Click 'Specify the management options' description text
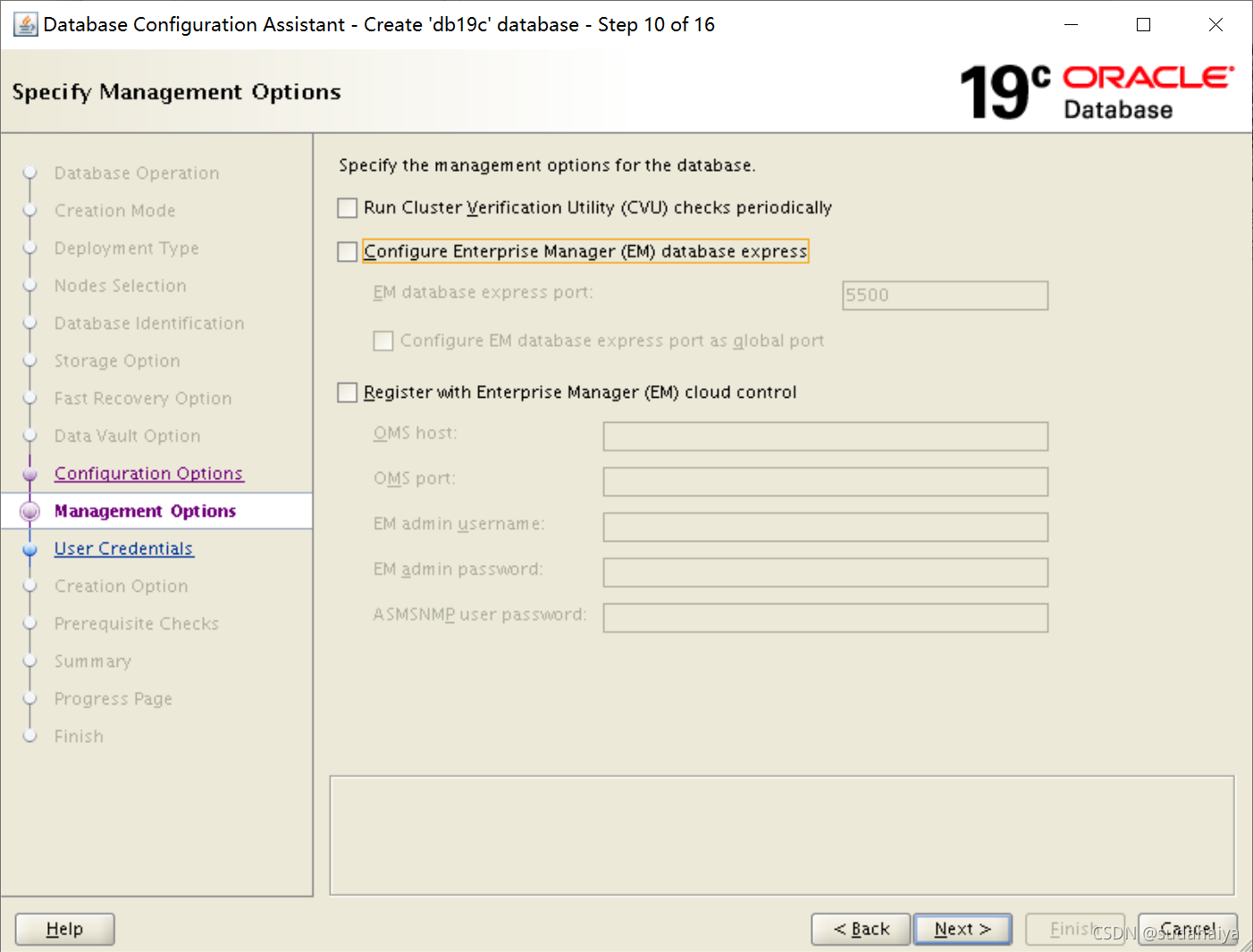 point(547,165)
